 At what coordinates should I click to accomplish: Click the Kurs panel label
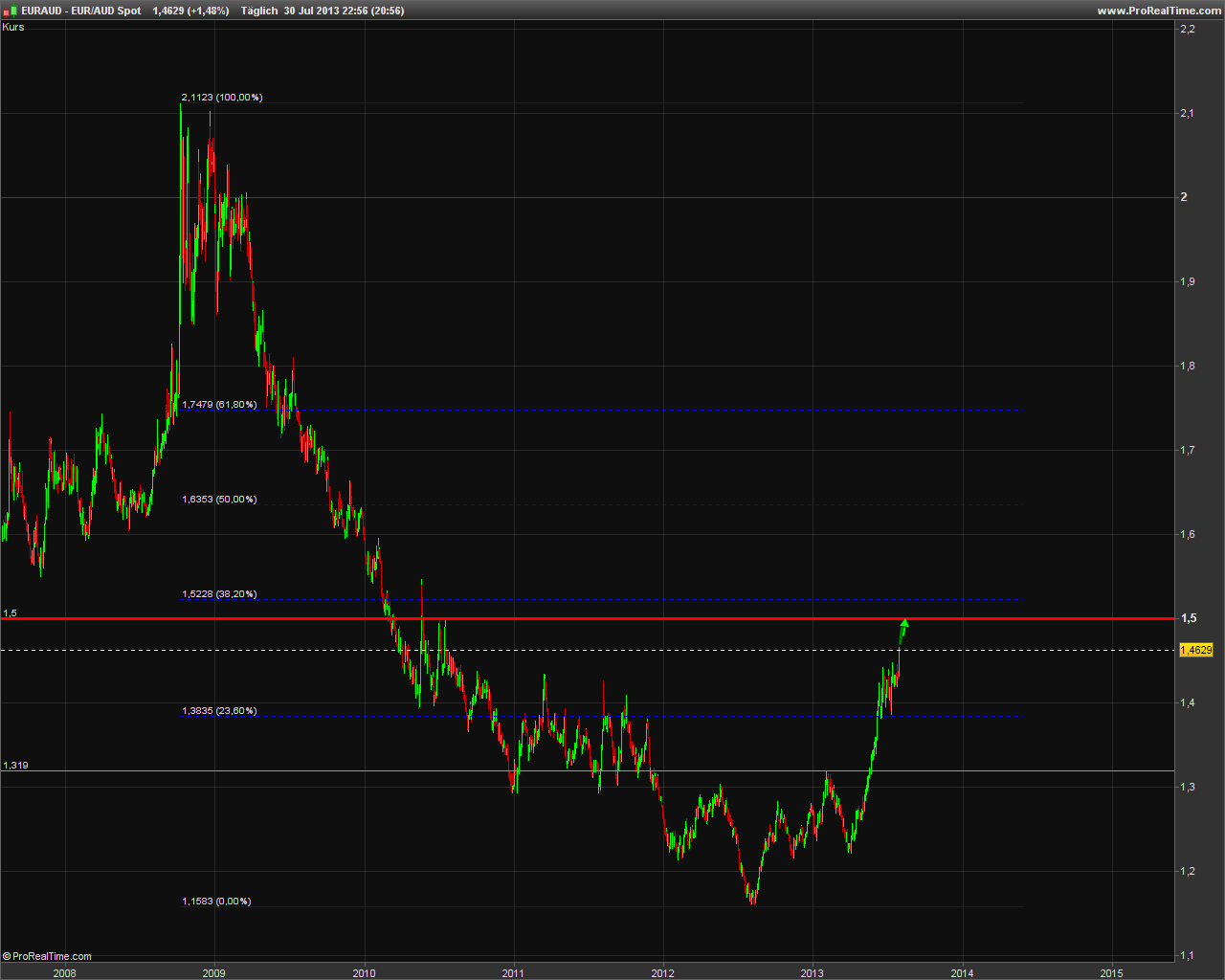13,27
